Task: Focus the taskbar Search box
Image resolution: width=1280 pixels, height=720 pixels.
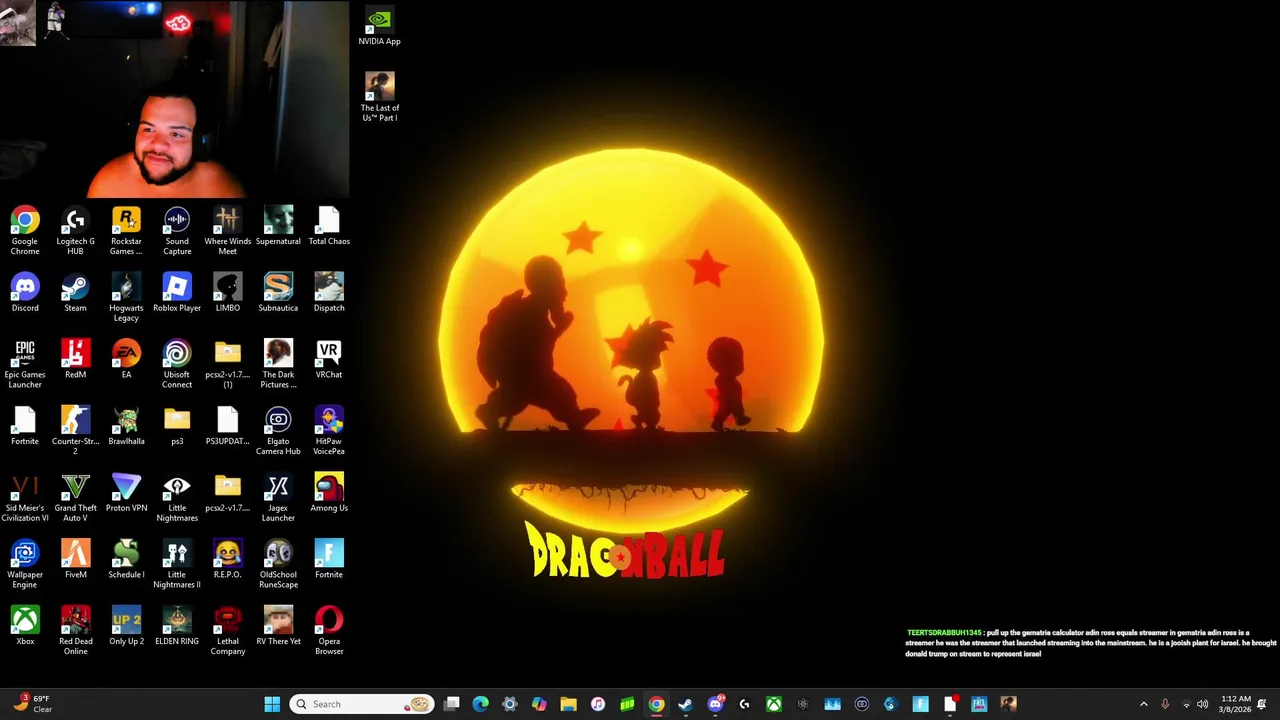Action: coord(362,704)
